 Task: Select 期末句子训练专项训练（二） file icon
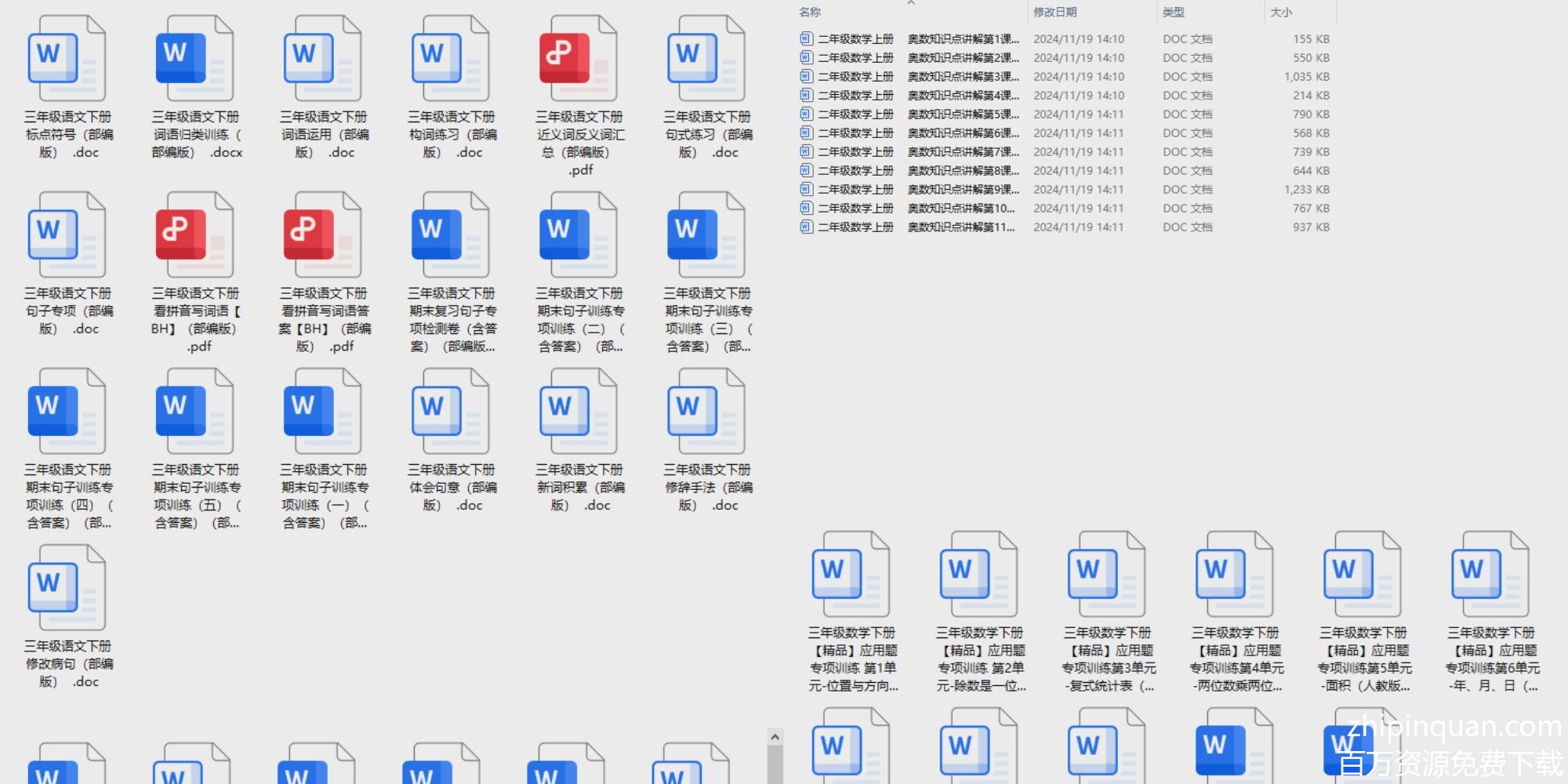click(578, 235)
